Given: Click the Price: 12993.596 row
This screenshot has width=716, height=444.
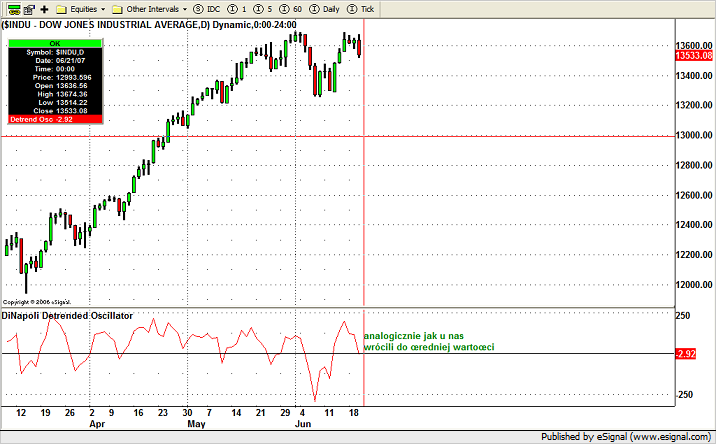Looking at the screenshot, I should click(x=55, y=77).
